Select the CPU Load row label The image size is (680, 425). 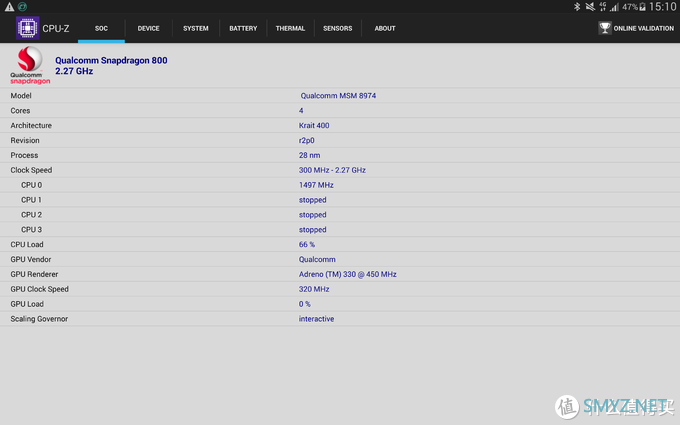click(x=27, y=245)
